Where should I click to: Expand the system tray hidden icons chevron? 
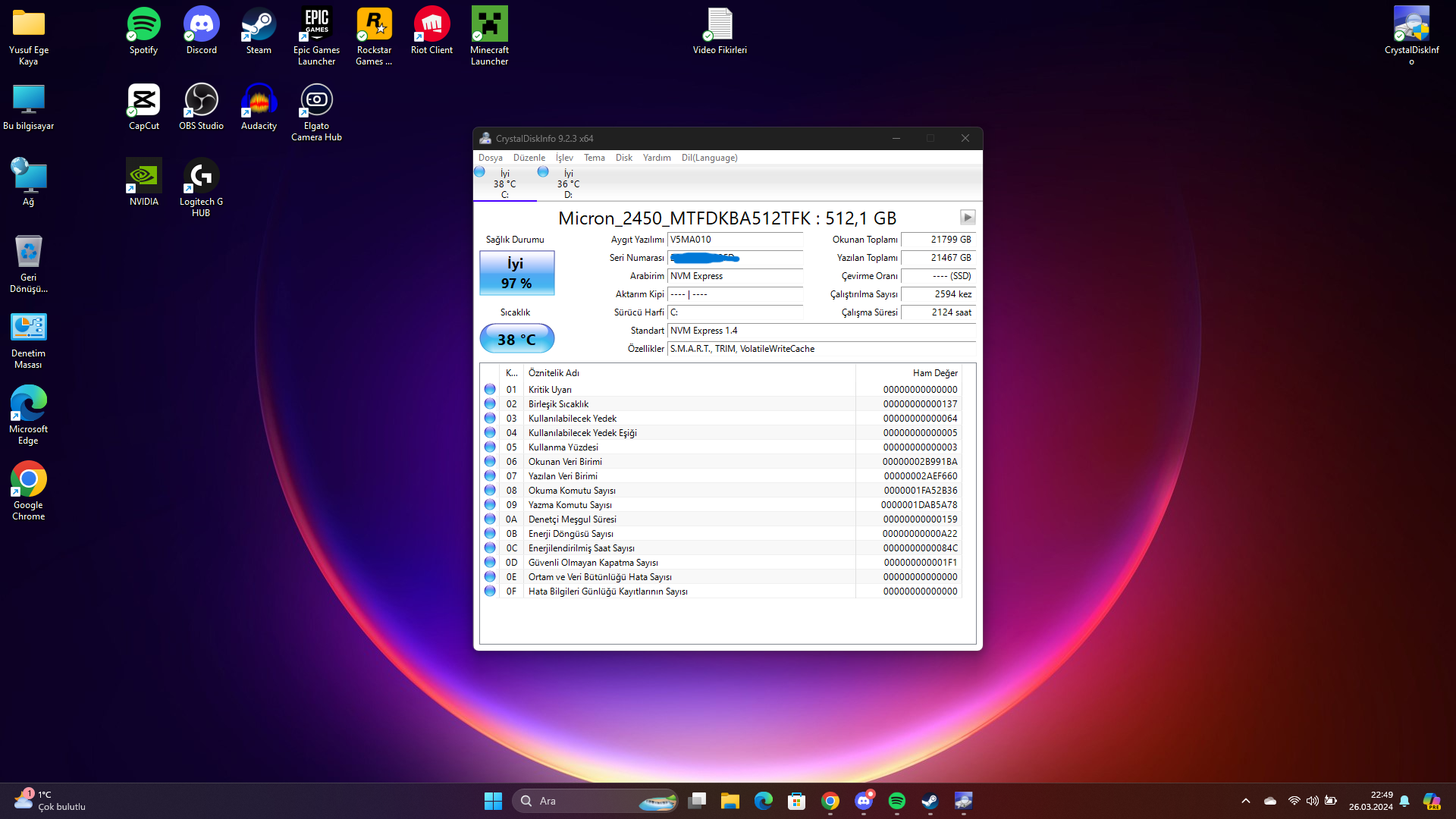coord(1245,801)
